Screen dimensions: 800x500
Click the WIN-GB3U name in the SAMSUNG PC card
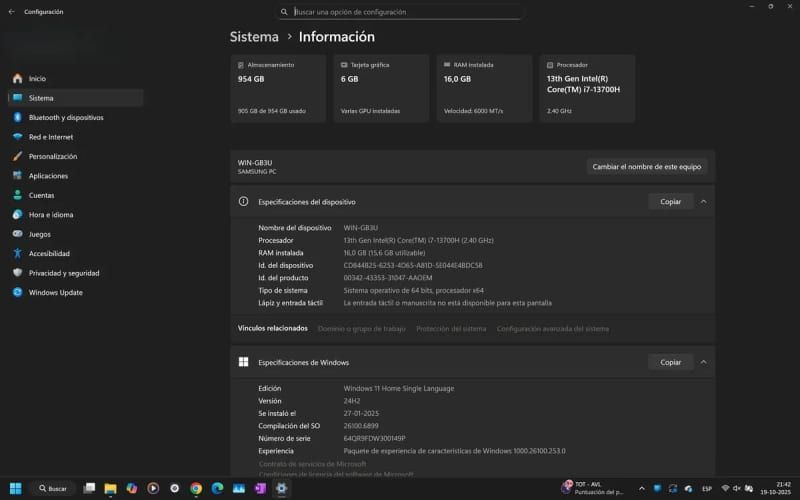(x=255, y=163)
